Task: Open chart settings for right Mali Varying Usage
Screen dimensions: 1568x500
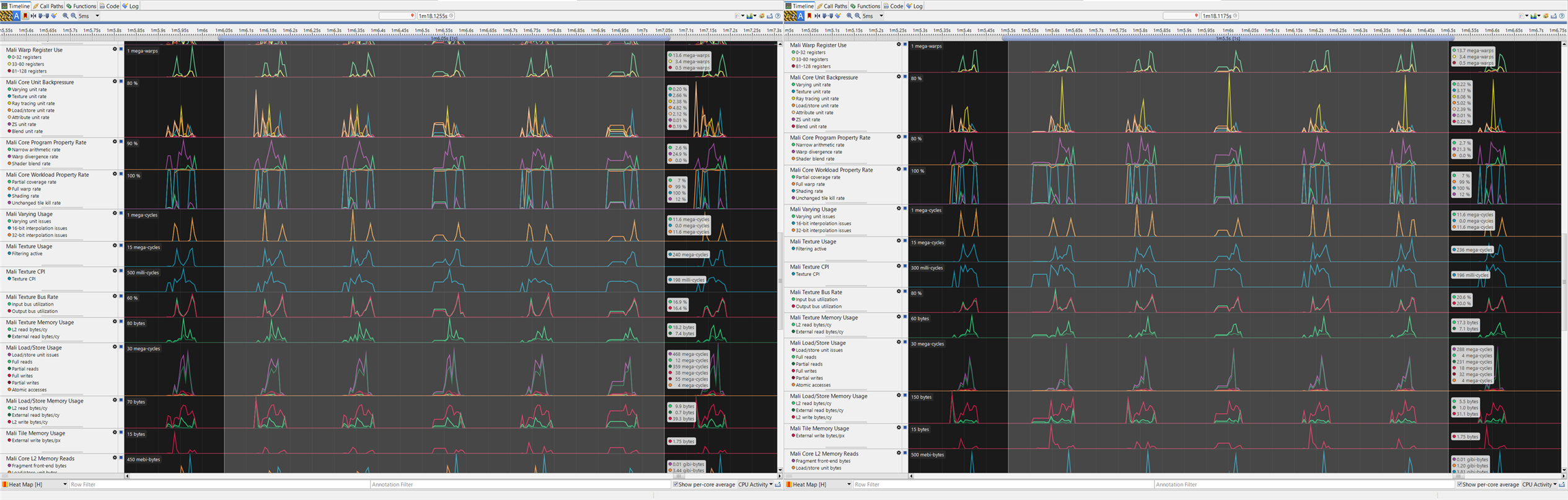Action: (899, 208)
